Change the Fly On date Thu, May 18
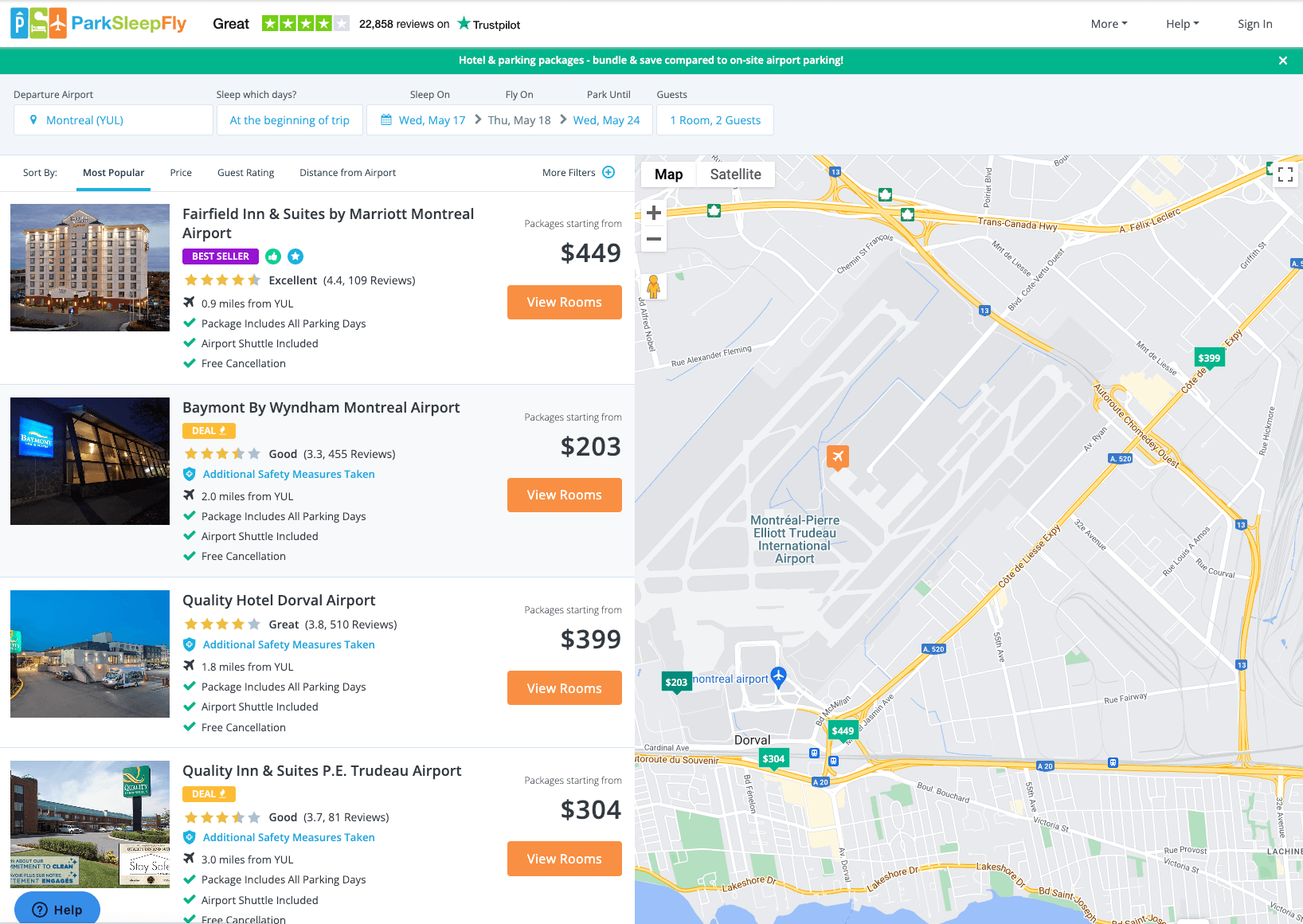This screenshot has width=1303, height=924. [519, 120]
